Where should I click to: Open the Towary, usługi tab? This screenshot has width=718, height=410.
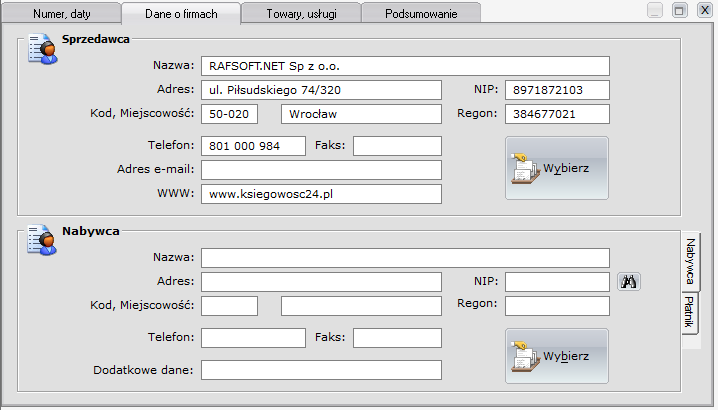300,13
